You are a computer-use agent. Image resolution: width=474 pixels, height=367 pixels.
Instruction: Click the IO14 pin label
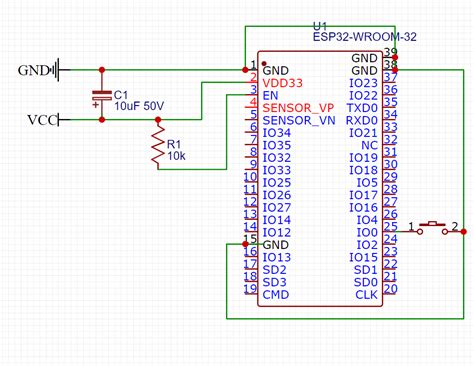(277, 220)
